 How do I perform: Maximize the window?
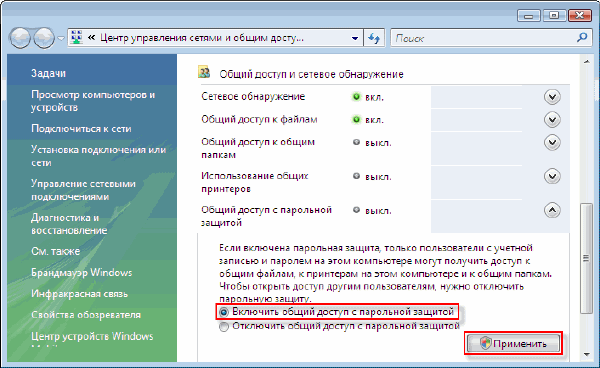554,16
